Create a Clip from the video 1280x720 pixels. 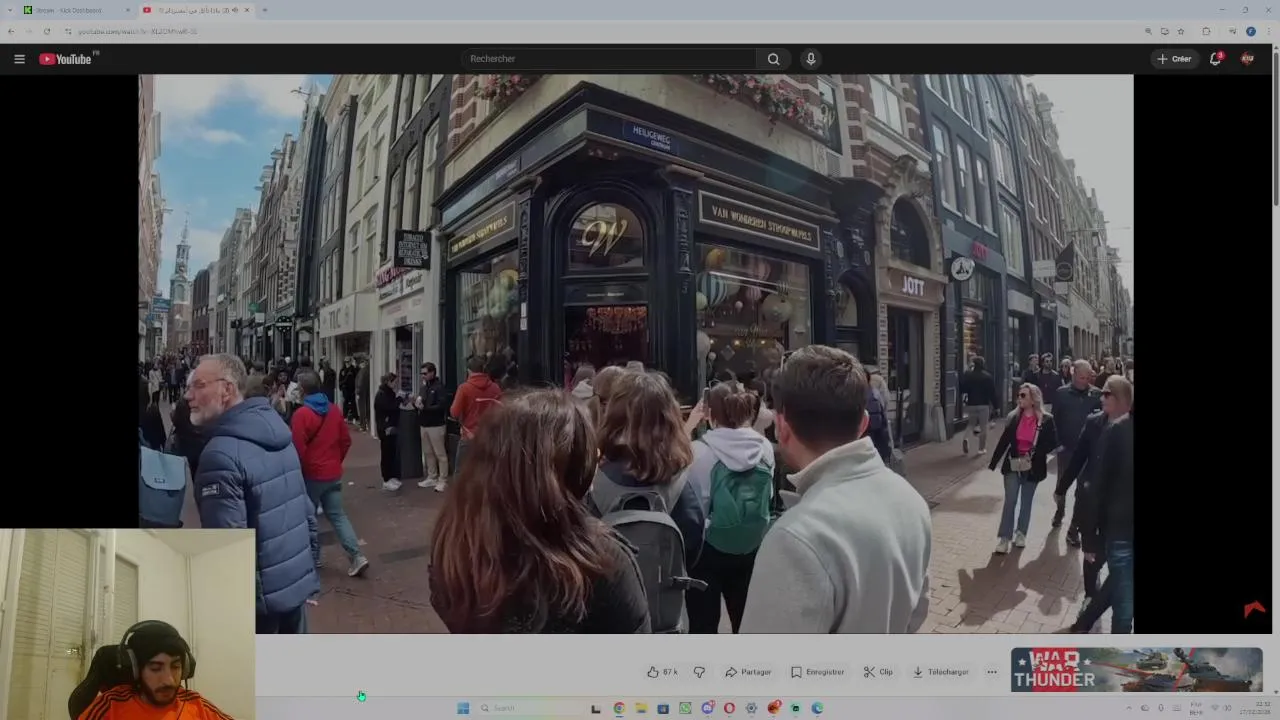click(x=878, y=672)
